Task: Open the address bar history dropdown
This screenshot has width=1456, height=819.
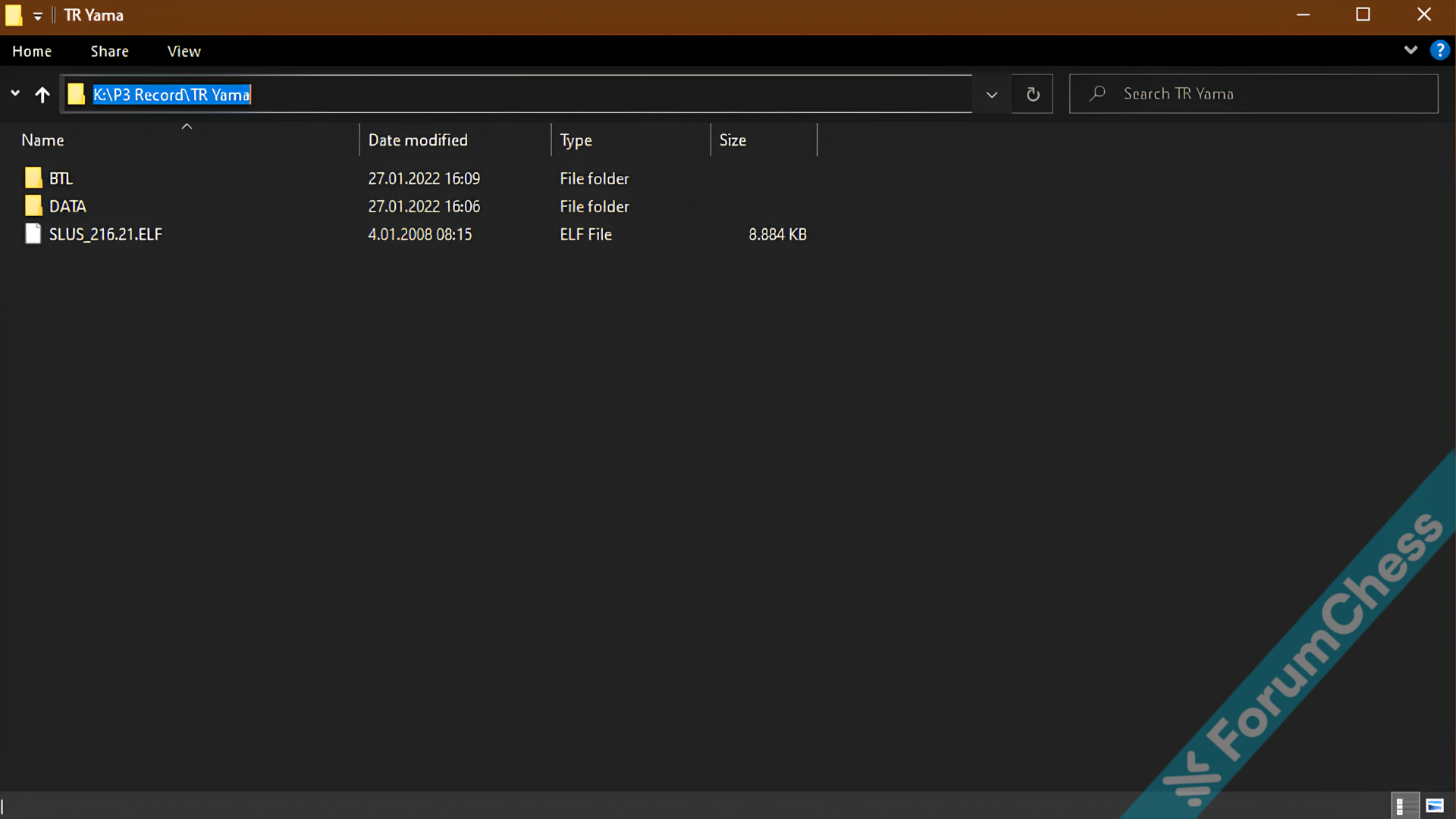Action: tap(992, 94)
